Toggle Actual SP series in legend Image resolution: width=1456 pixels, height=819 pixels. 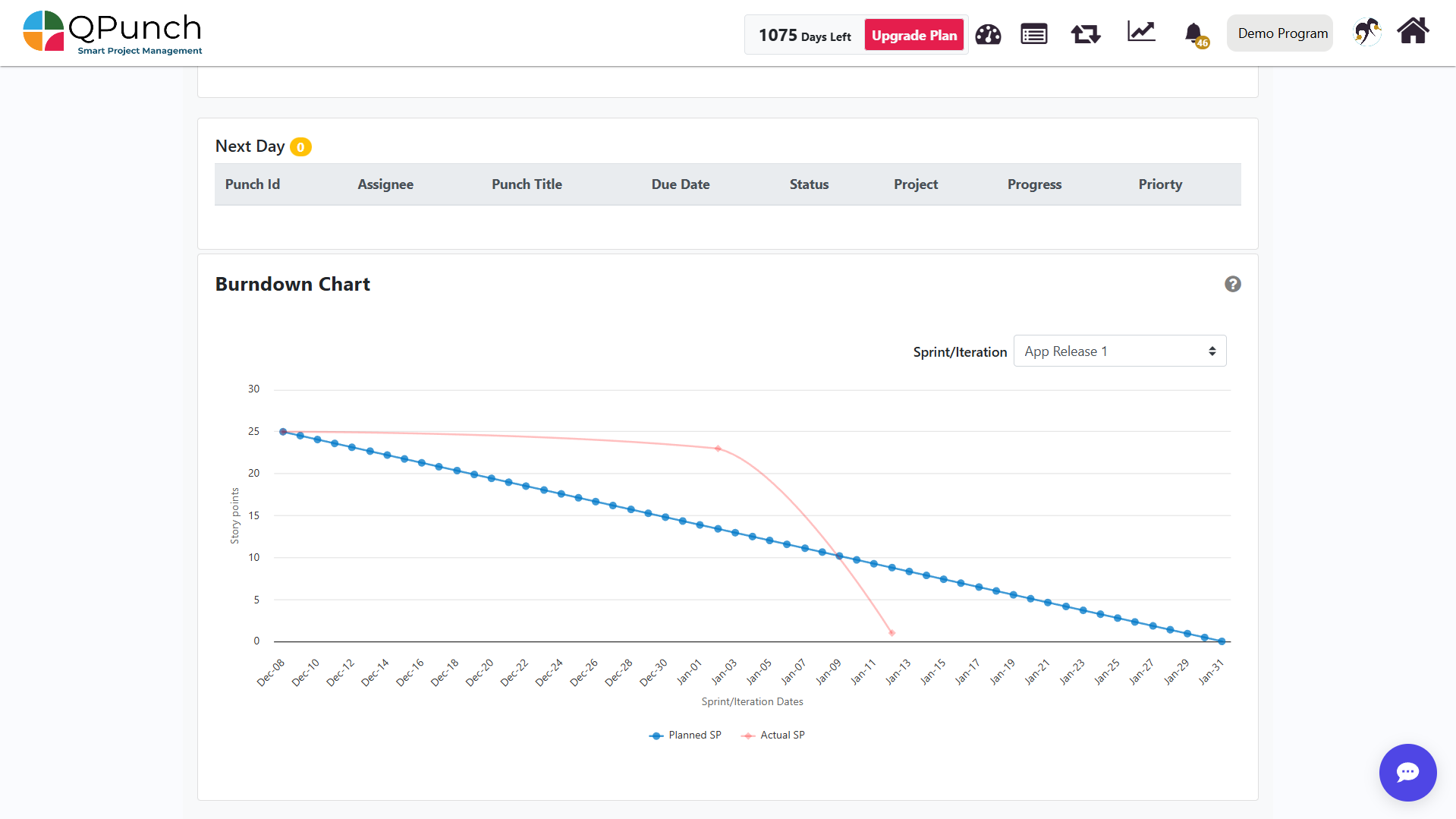(x=774, y=735)
